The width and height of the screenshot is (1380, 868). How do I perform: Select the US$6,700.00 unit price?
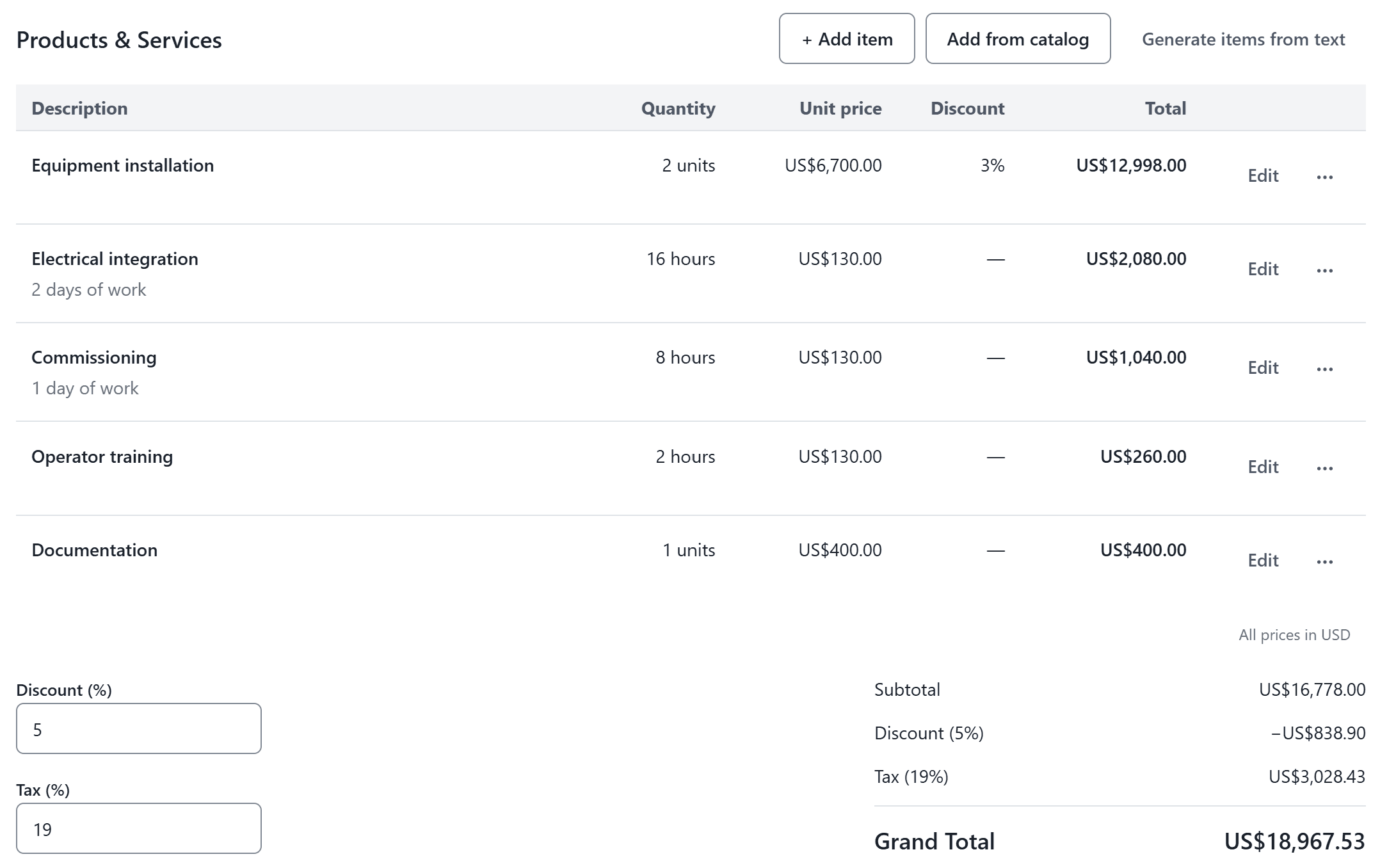833,166
